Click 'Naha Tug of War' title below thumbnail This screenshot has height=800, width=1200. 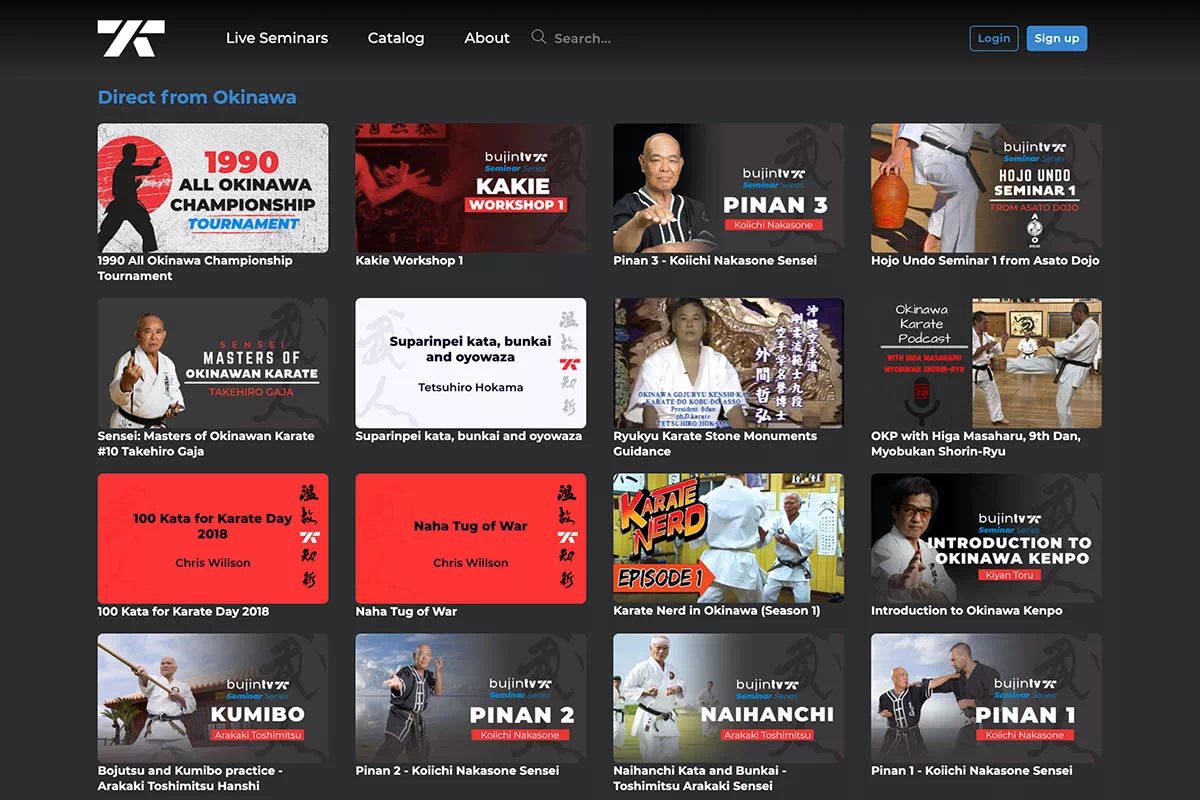point(406,611)
